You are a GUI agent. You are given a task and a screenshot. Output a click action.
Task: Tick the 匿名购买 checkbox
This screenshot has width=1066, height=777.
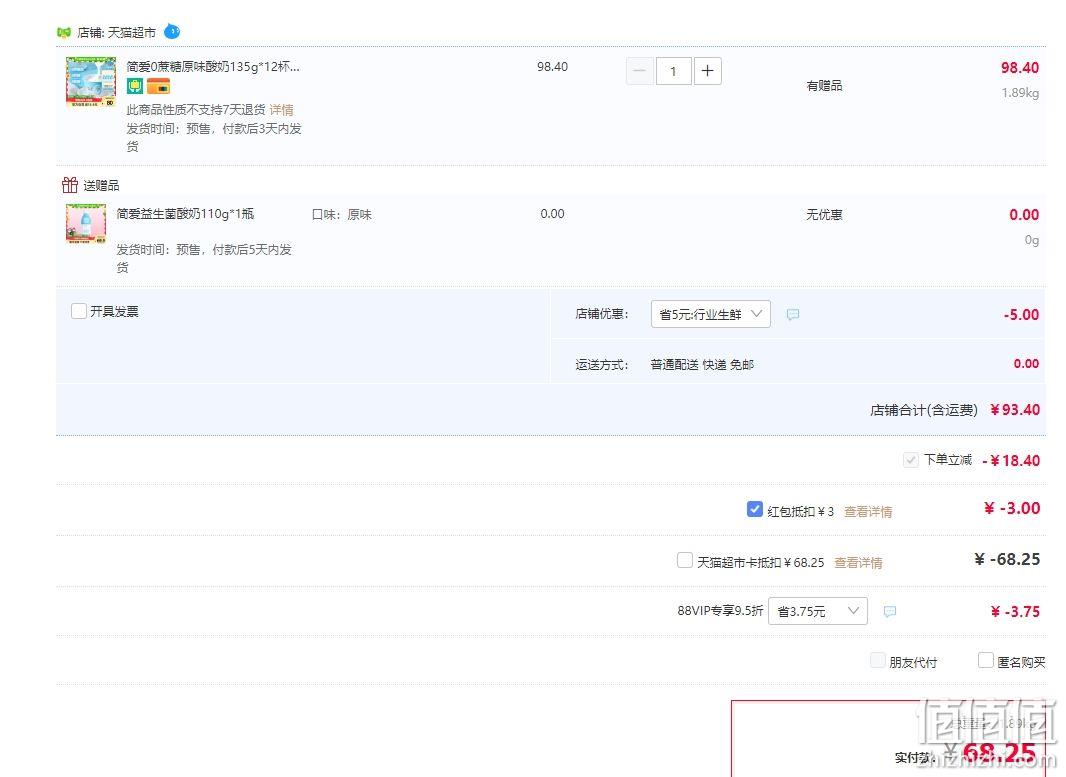coord(985,660)
